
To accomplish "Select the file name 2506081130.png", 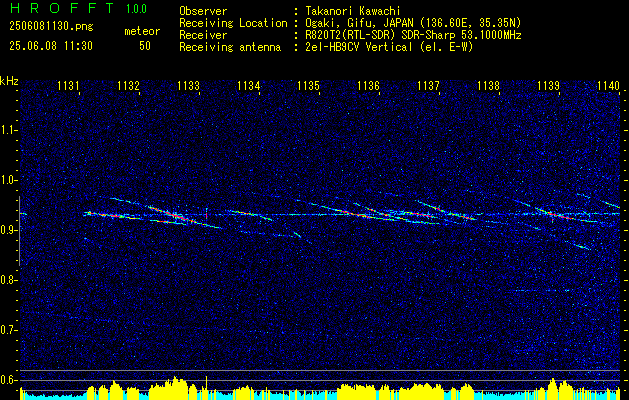I will pos(51,27).
